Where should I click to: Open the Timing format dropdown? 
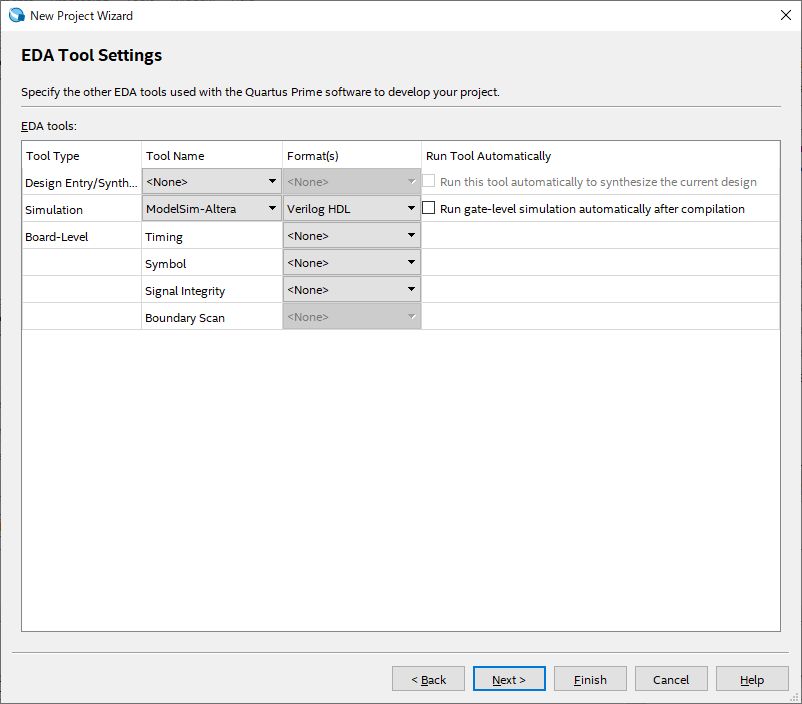tap(351, 236)
